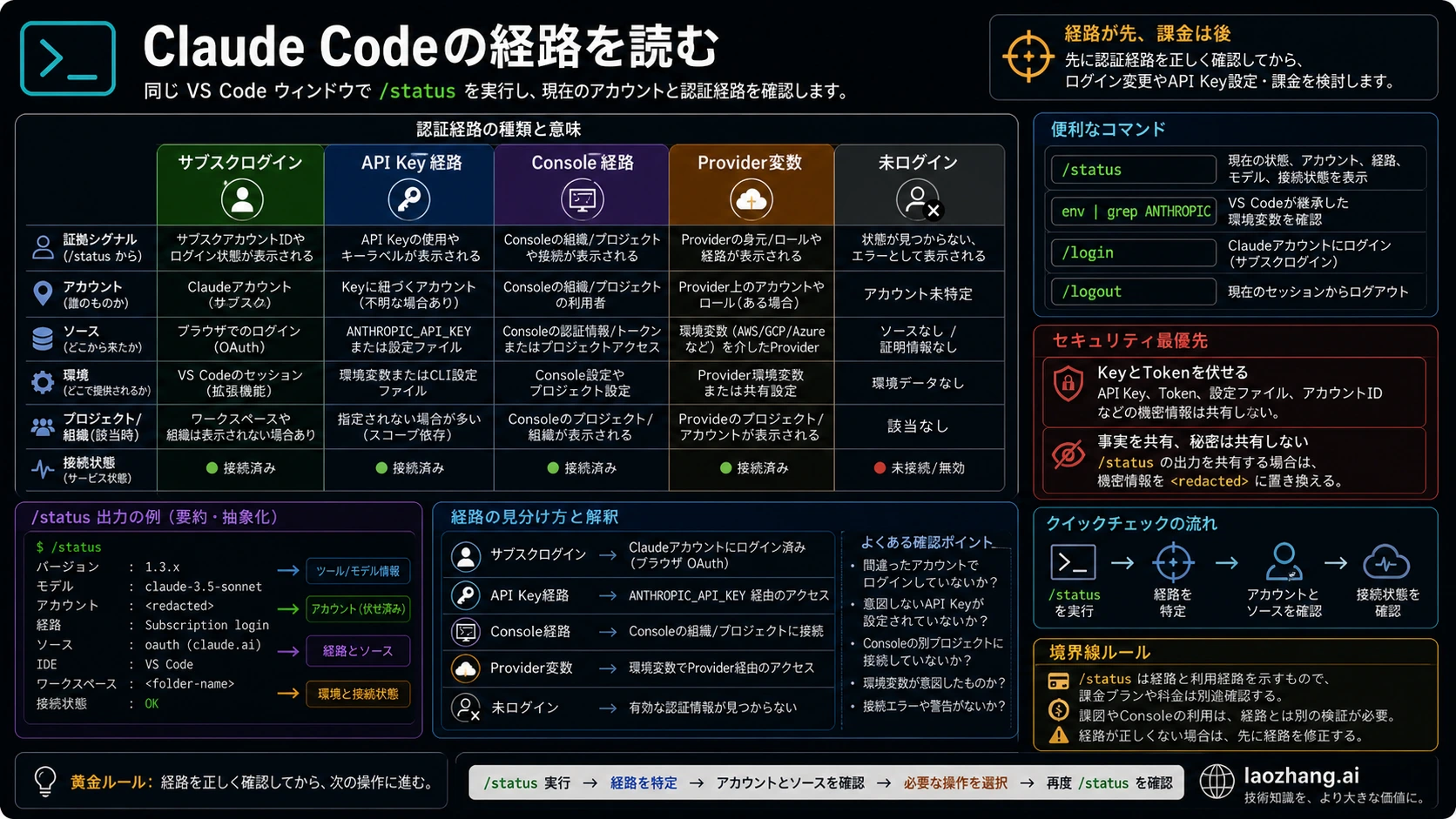Screen dimensions: 1456x819
Task: Click the laozhang.ai site name
Action: pos(1301,775)
